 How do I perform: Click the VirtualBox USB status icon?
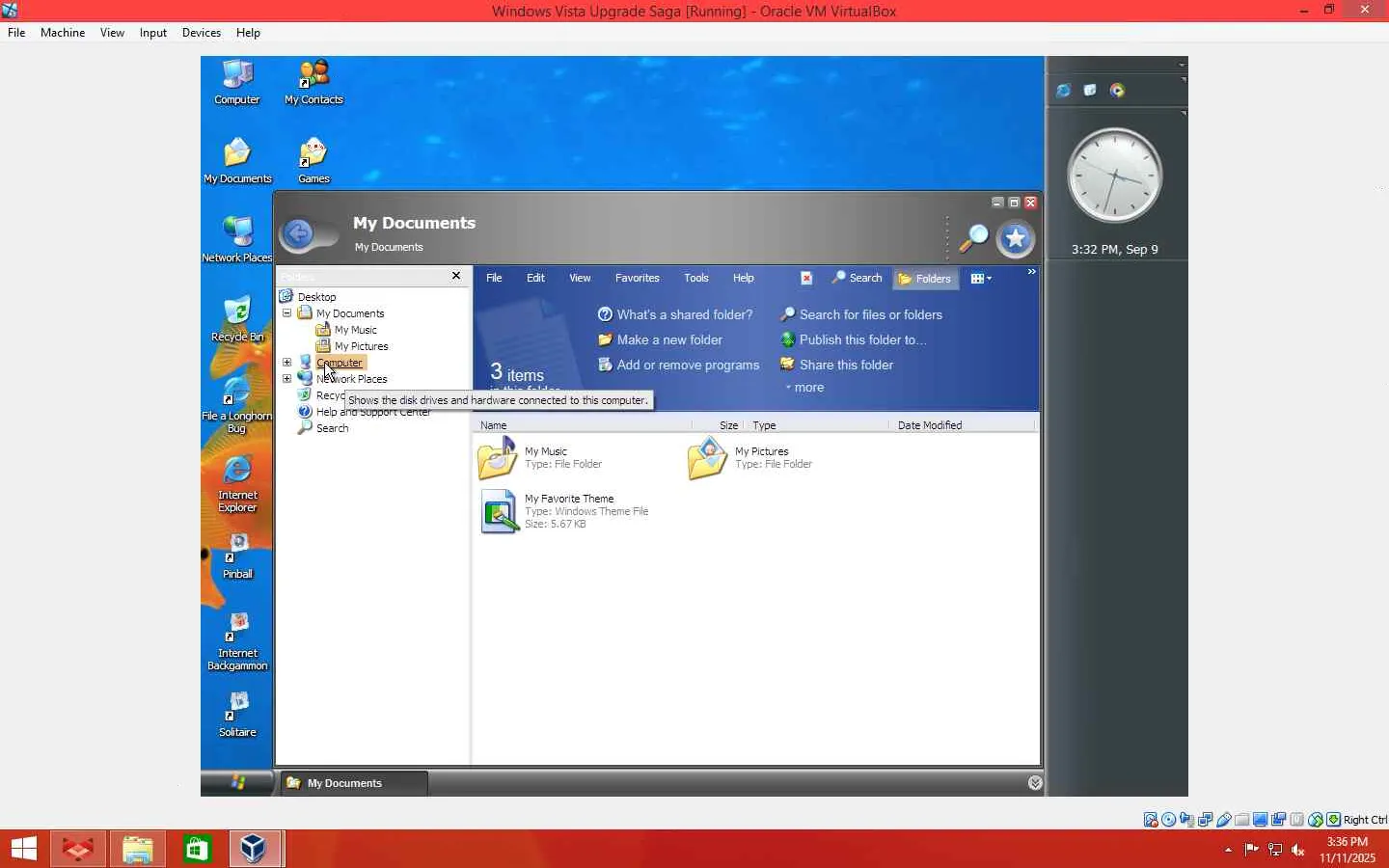1224,820
